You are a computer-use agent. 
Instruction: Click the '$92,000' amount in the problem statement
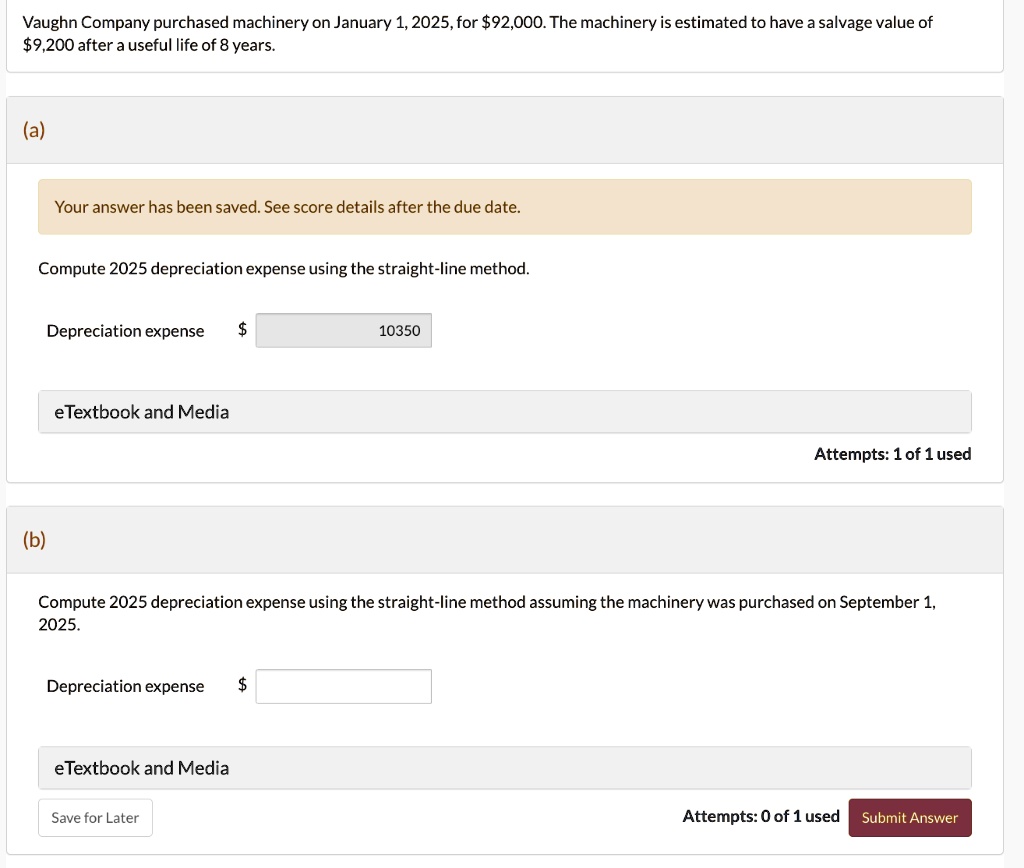click(513, 22)
